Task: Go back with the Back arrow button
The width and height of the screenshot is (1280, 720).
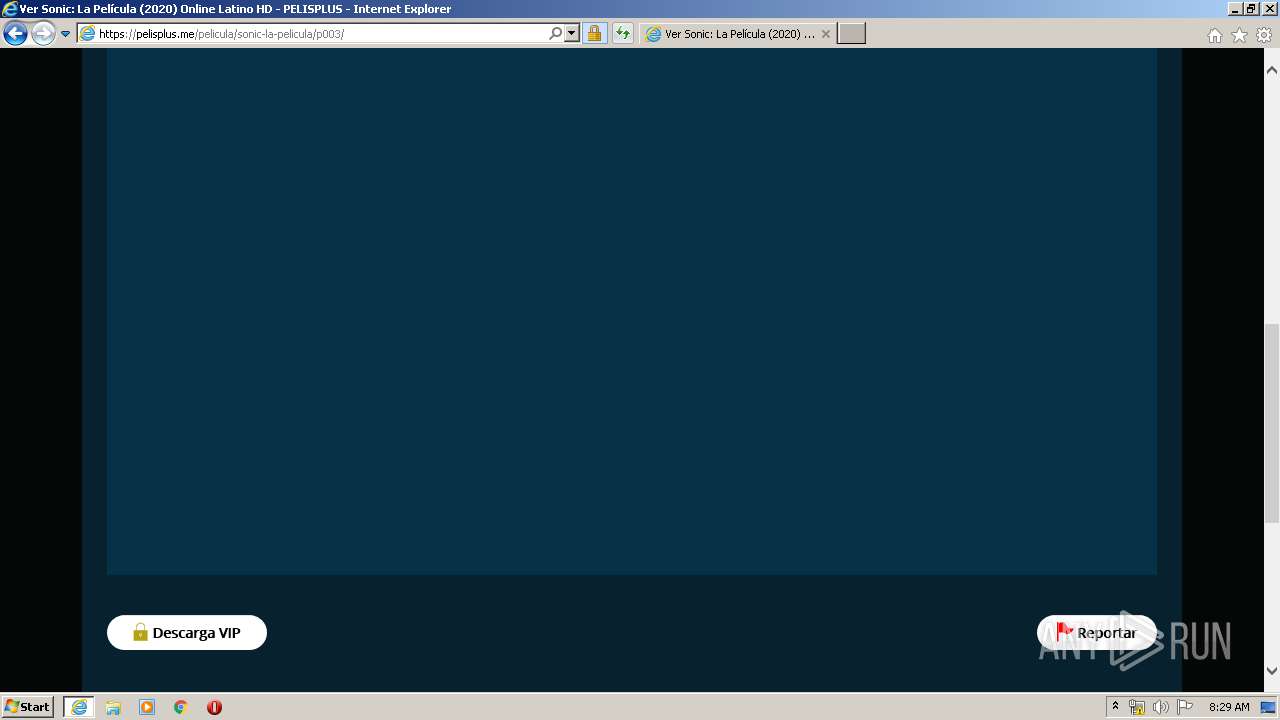Action: pyautogui.click(x=16, y=34)
